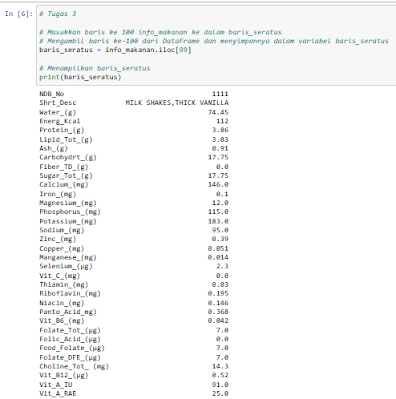This screenshot has height=399, width=396.
Task: Select the Selenium_(µg) label
Action: coord(66,266)
